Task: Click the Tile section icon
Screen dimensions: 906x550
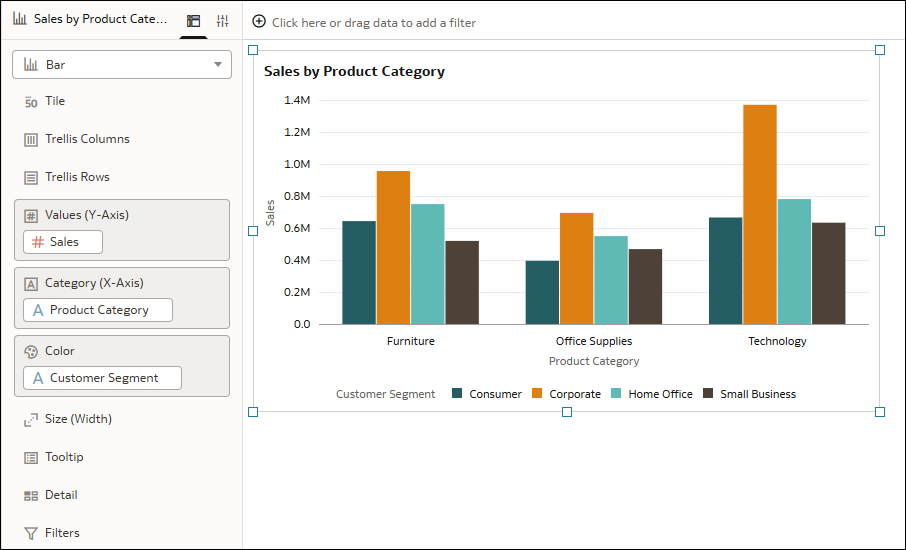Action: point(31,102)
